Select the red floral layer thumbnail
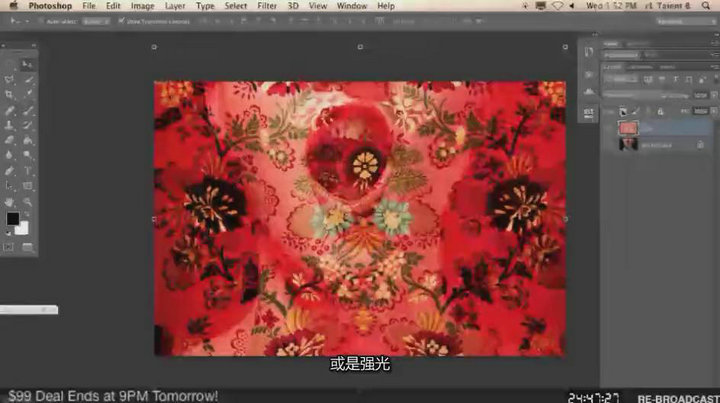The image size is (720, 403). [x=628, y=128]
